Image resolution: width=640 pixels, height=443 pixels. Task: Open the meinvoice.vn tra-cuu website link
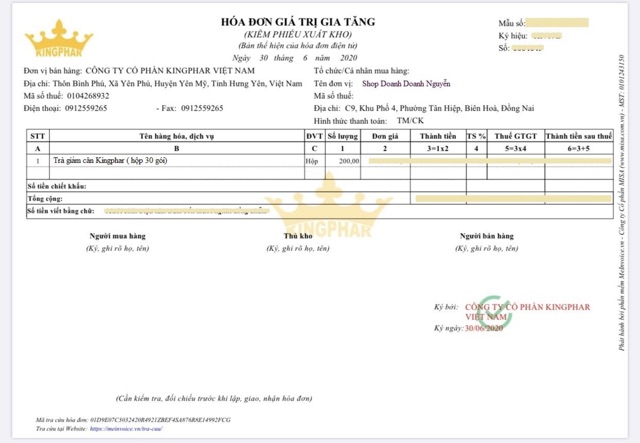click(126, 429)
